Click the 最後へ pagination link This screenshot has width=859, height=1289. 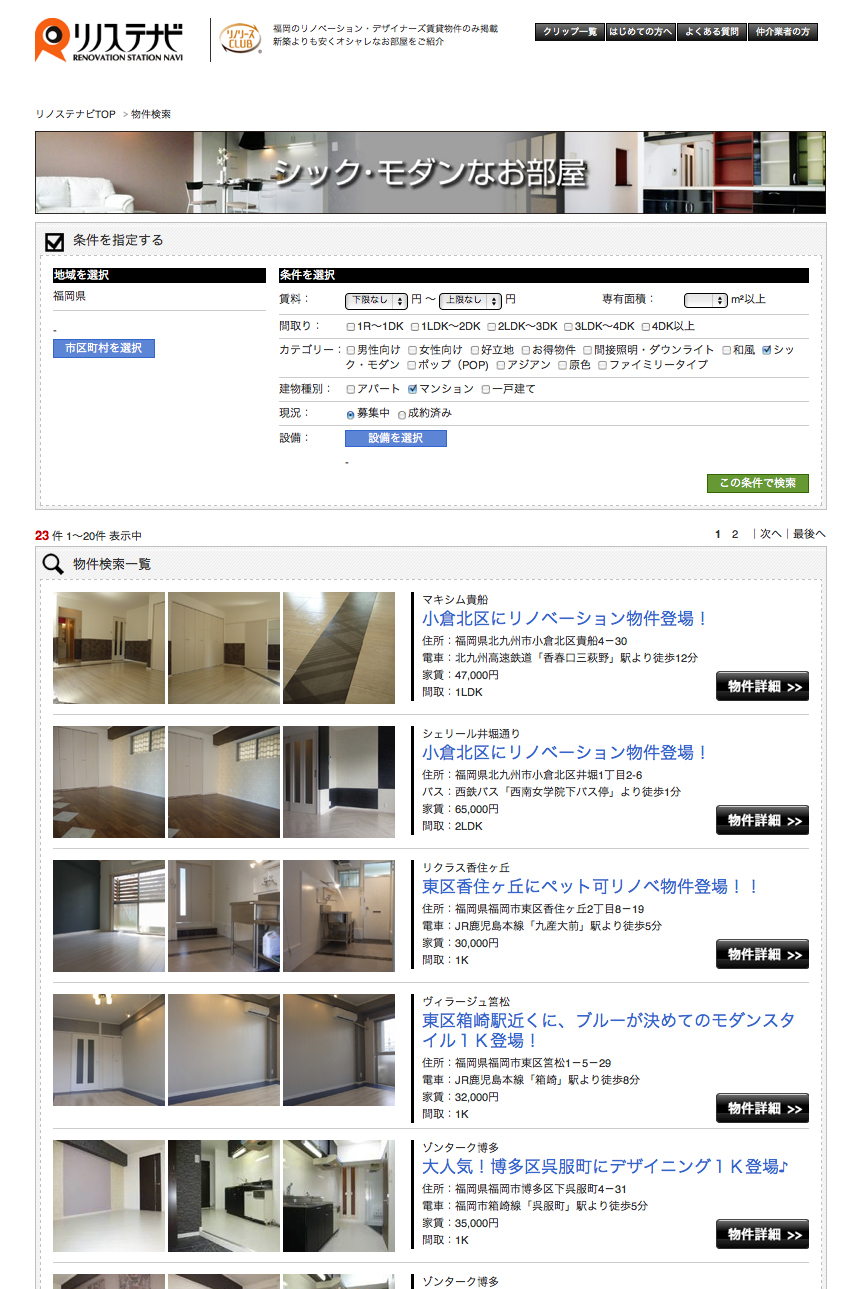click(x=809, y=535)
